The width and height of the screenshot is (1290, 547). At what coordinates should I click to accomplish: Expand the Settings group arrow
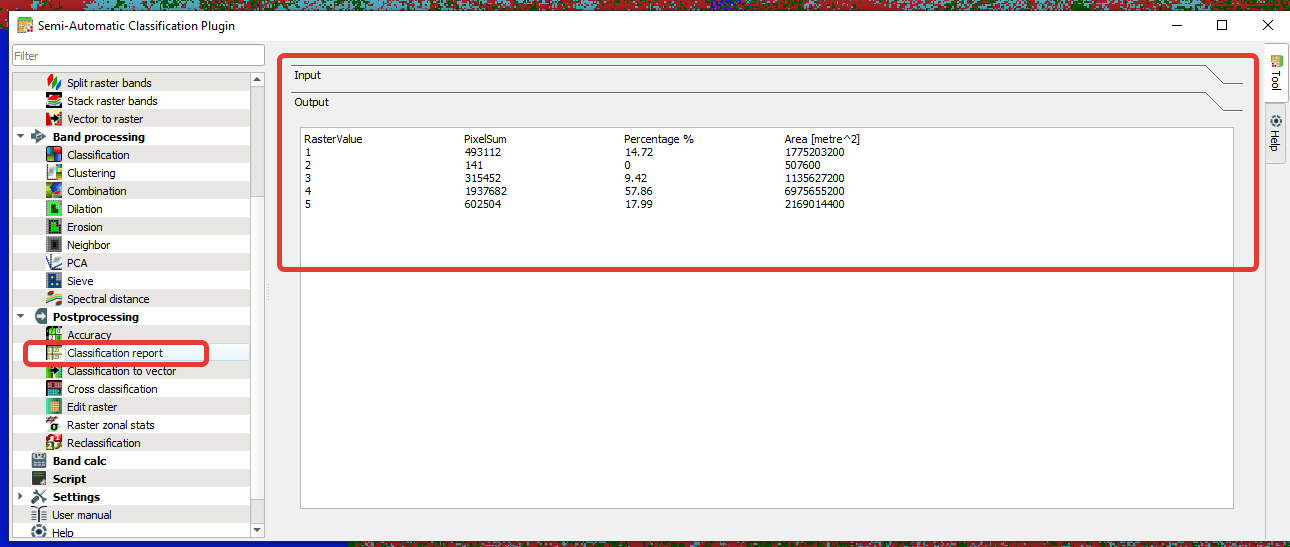tap(21, 497)
